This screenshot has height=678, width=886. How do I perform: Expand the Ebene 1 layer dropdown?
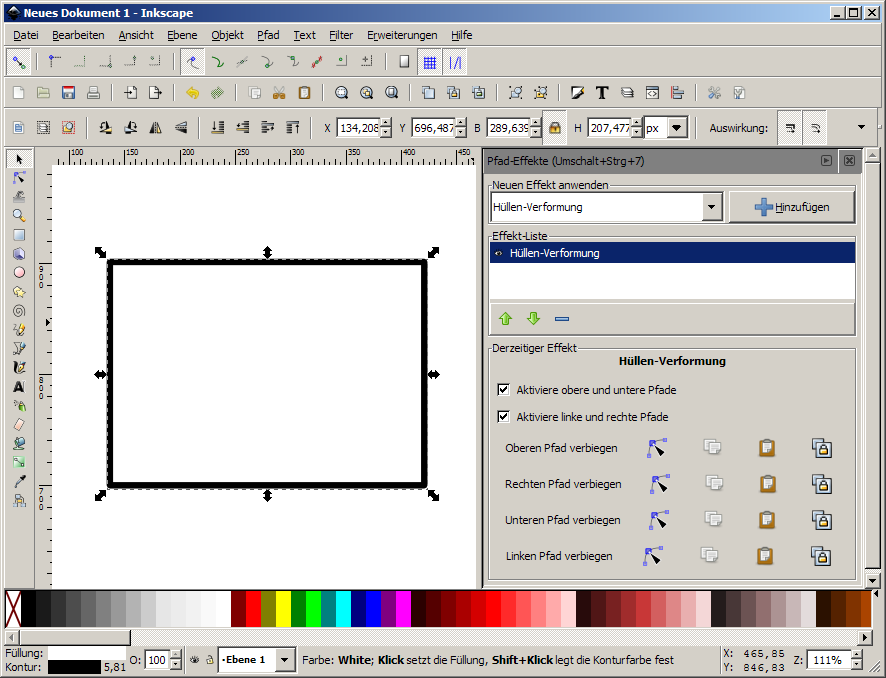pos(285,660)
